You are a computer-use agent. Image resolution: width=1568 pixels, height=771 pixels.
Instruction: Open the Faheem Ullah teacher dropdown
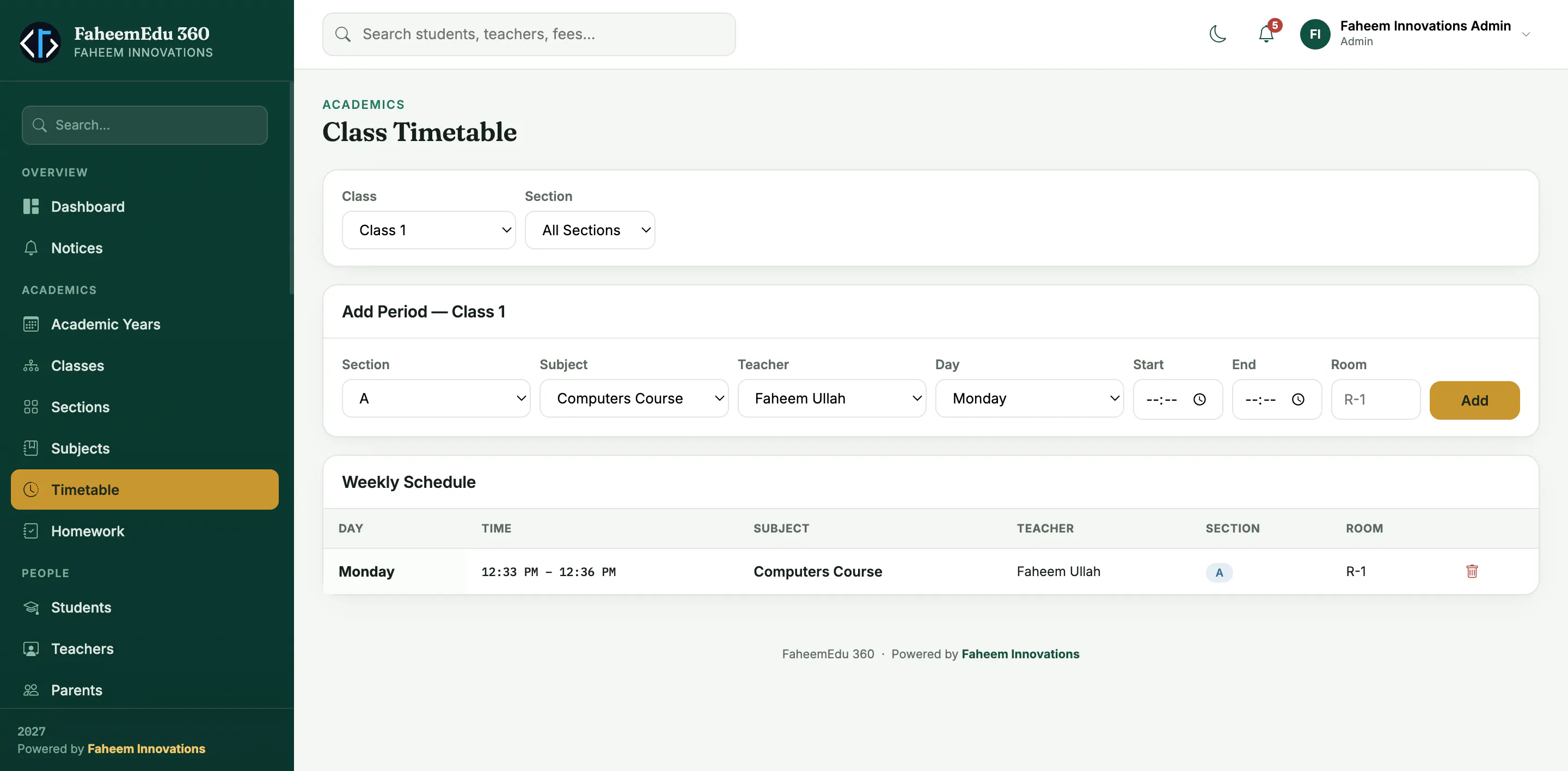coord(831,399)
